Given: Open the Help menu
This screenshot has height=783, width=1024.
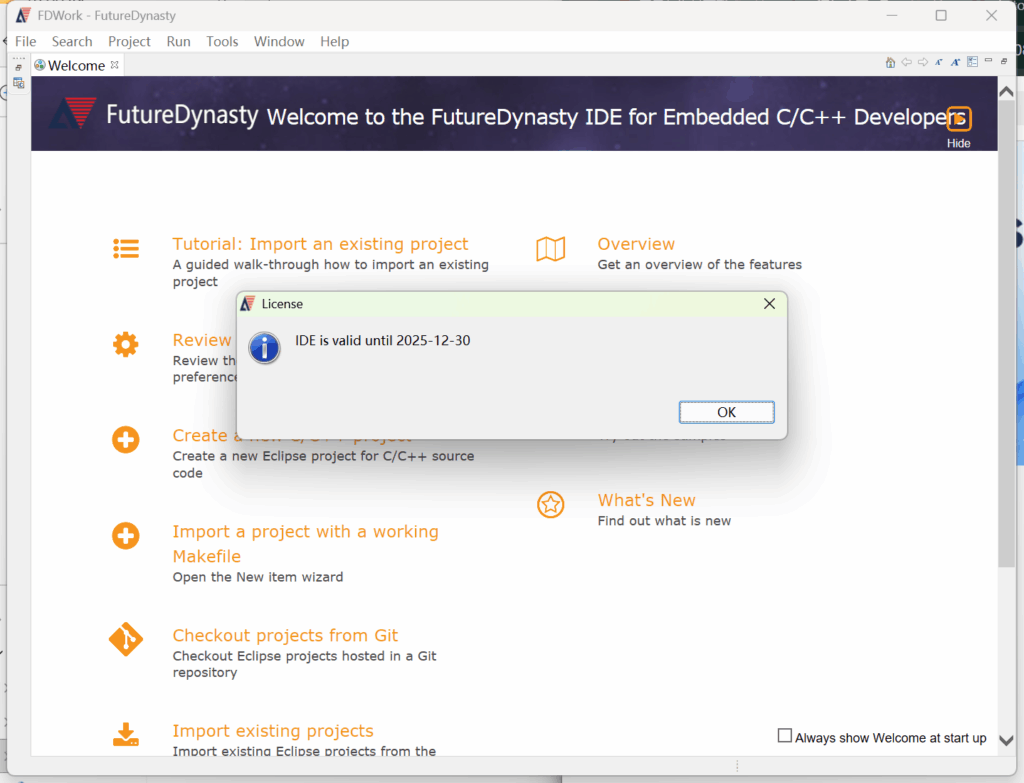Looking at the screenshot, I should tap(334, 41).
